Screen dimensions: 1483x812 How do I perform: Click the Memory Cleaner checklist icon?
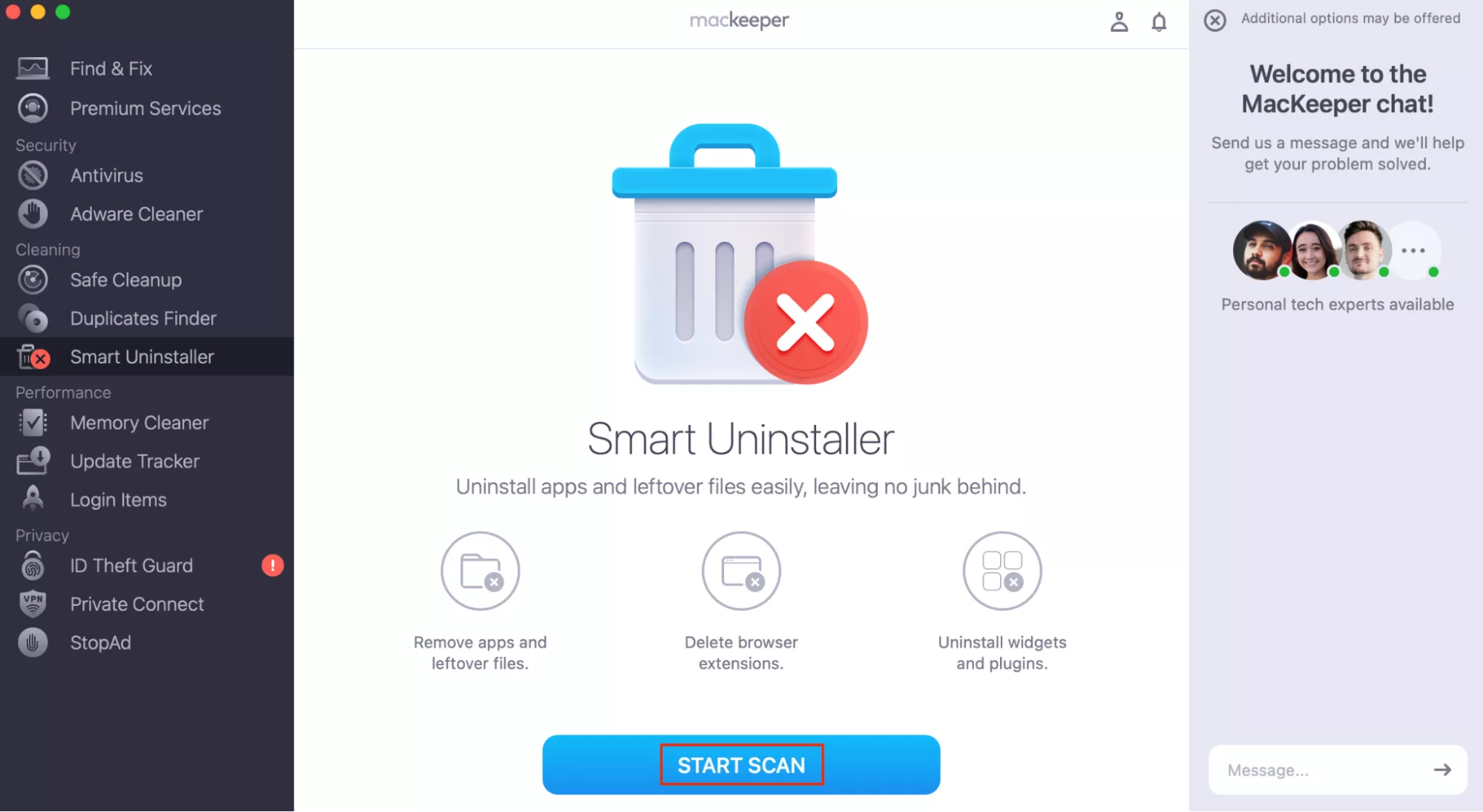[33, 423]
